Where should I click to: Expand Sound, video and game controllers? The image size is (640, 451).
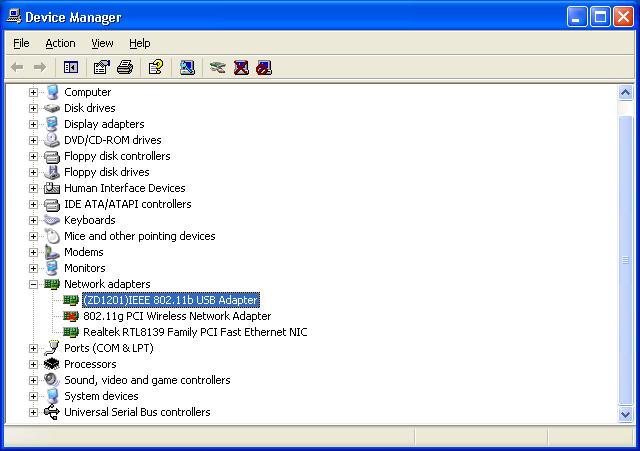pos(33,380)
